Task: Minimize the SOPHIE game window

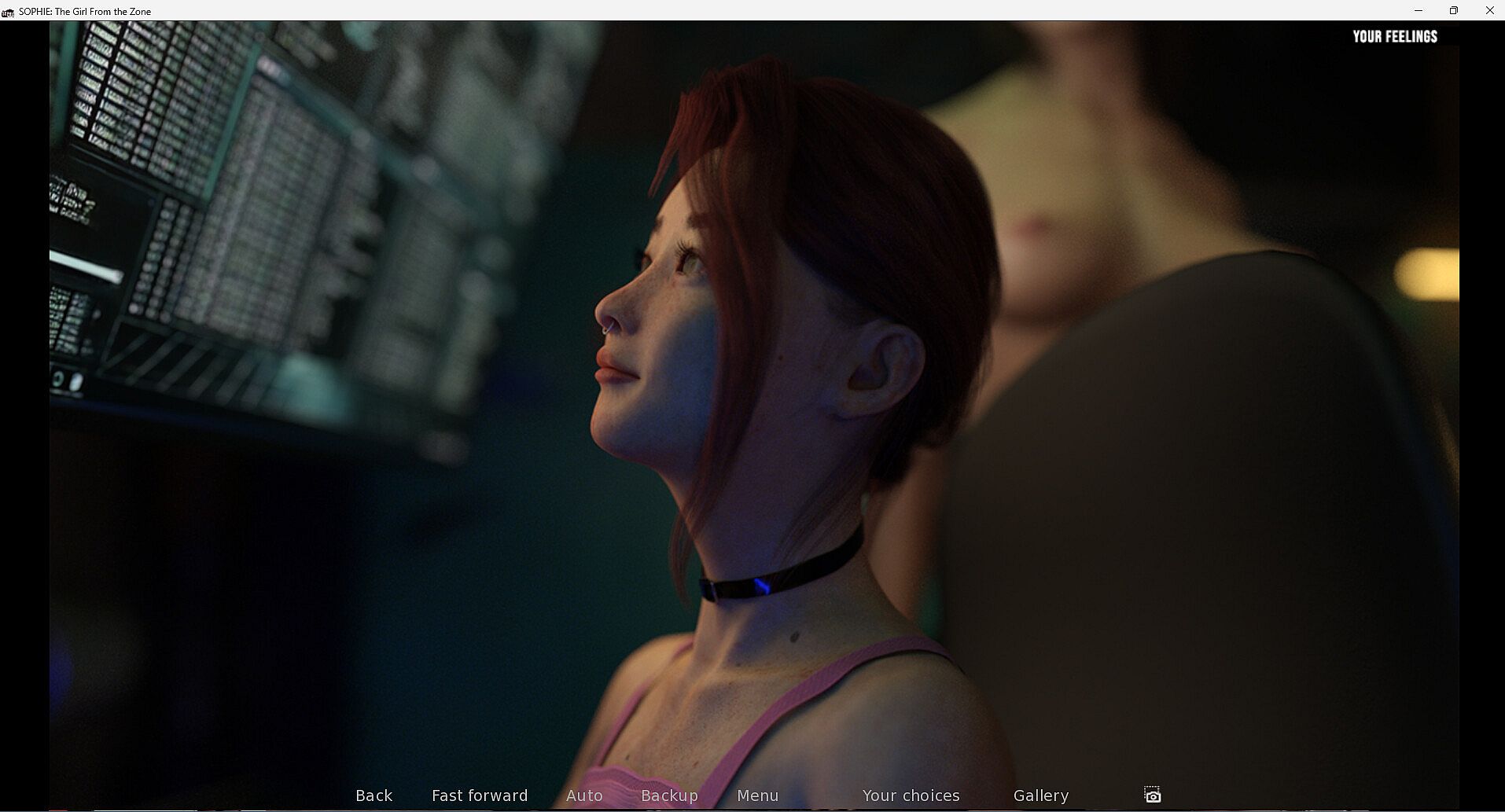Action: [1419, 11]
